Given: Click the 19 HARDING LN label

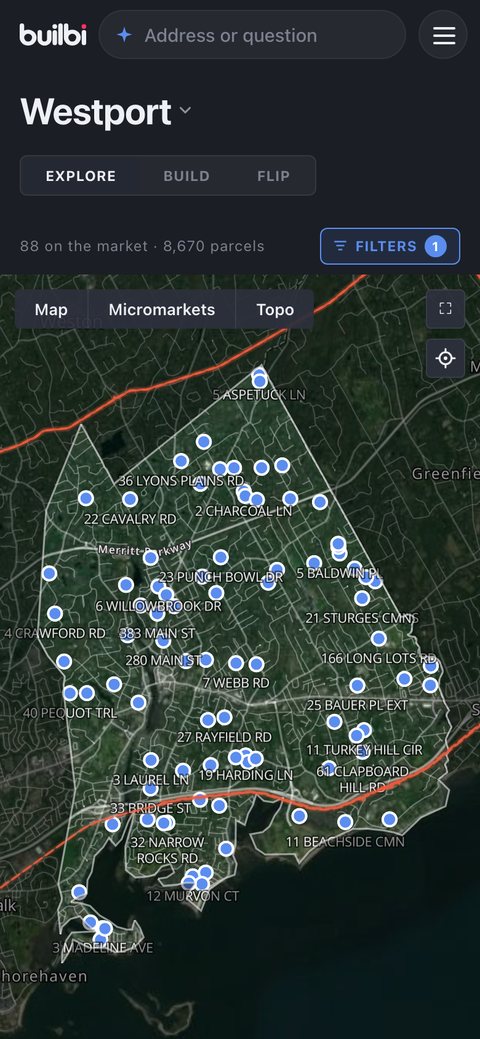Looking at the screenshot, I should [245, 775].
